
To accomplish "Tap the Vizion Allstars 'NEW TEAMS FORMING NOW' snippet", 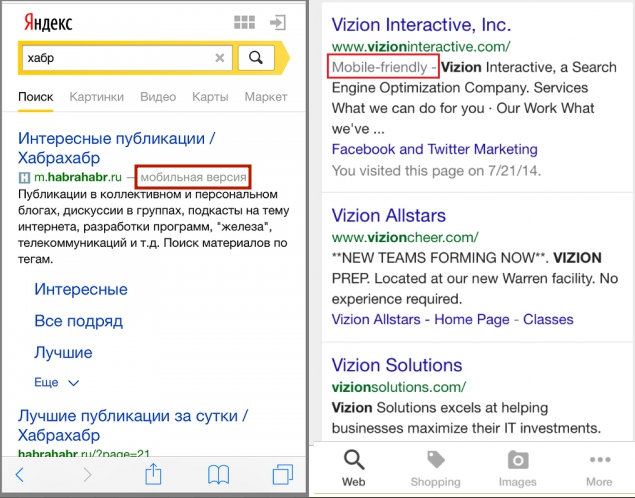I will tap(475, 279).
